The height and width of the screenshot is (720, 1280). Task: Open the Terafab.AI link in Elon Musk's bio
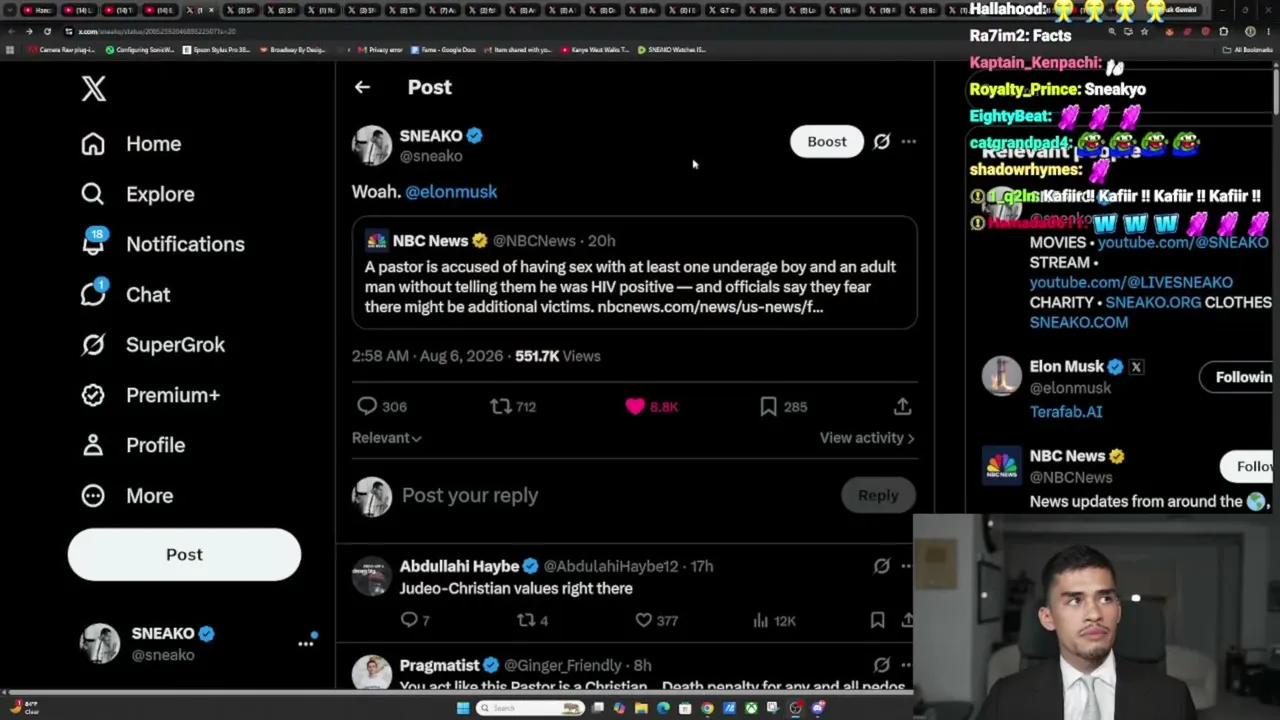[x=1066, y=412]
